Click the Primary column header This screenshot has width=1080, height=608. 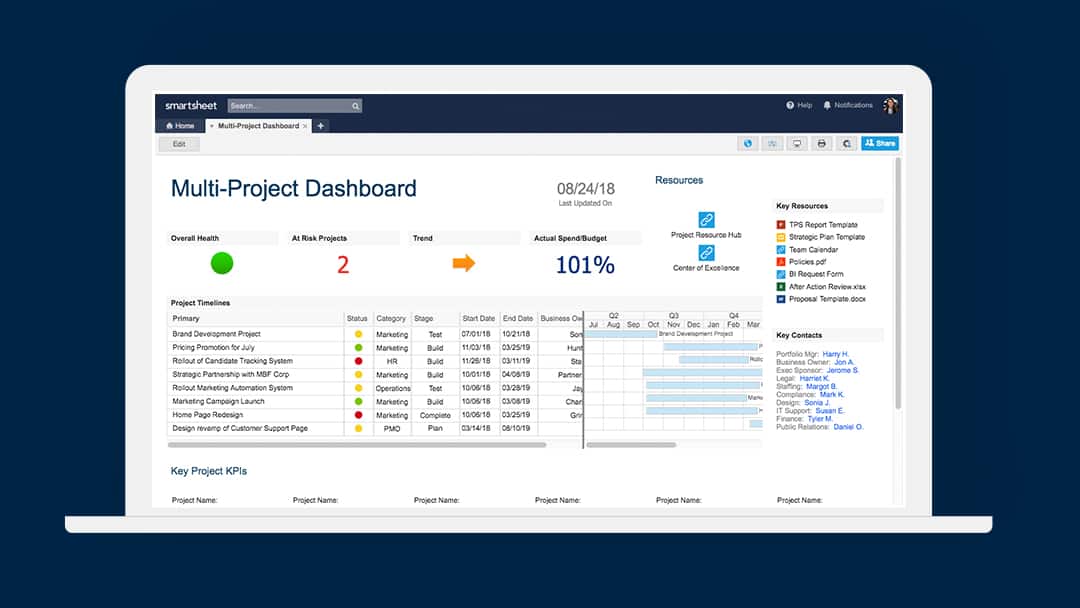tap(256, 319)
